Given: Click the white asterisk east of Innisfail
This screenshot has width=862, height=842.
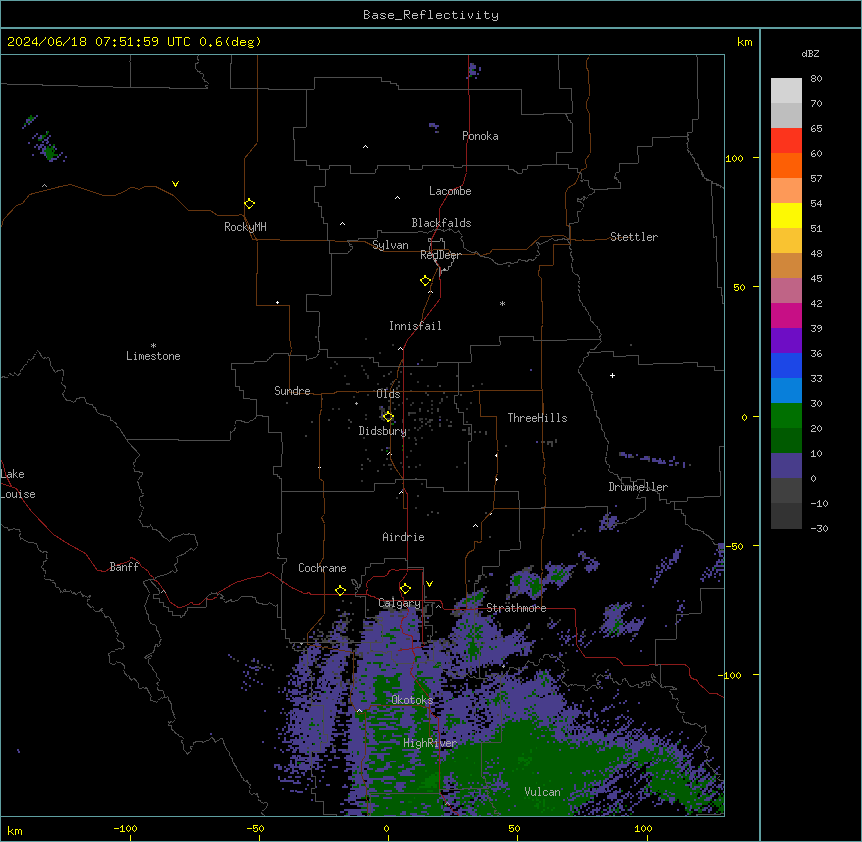Looking at the screenshot, I should [502, 303].
